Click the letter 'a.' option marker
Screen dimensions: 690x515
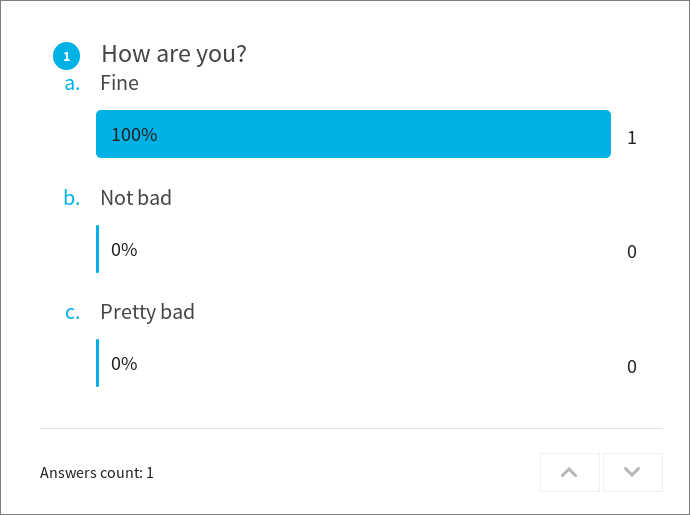[x=72, y=83]
